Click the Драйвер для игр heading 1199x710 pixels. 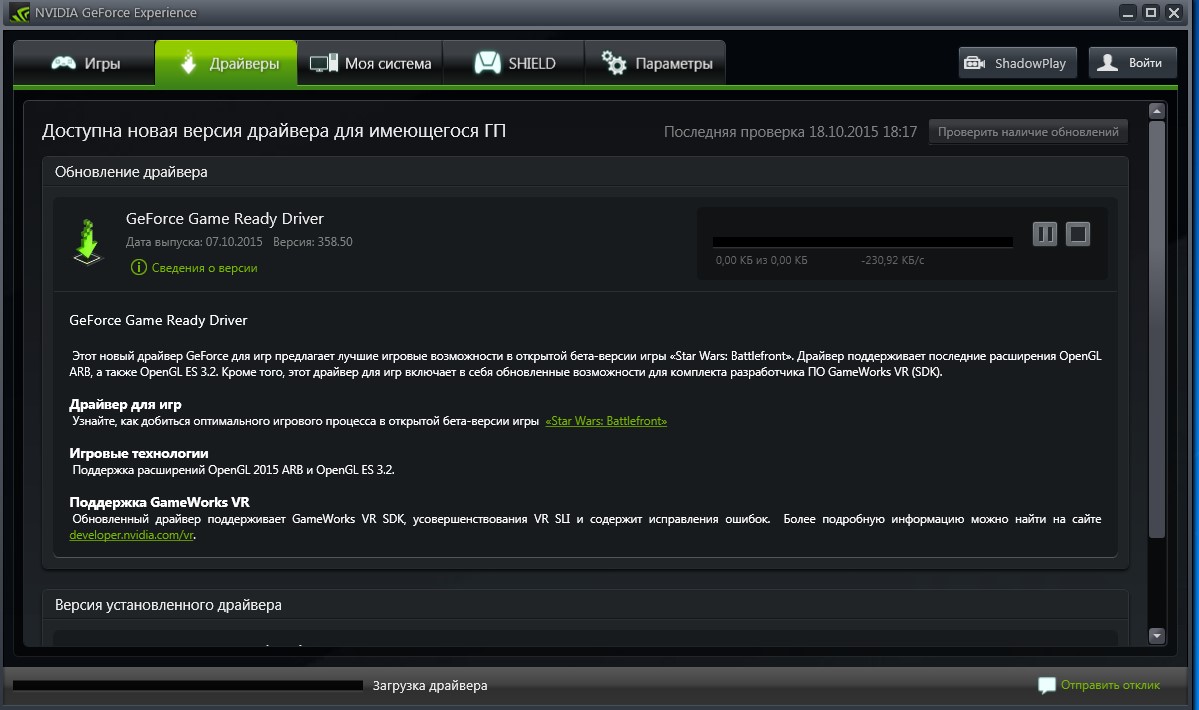(x=125, y=404)
